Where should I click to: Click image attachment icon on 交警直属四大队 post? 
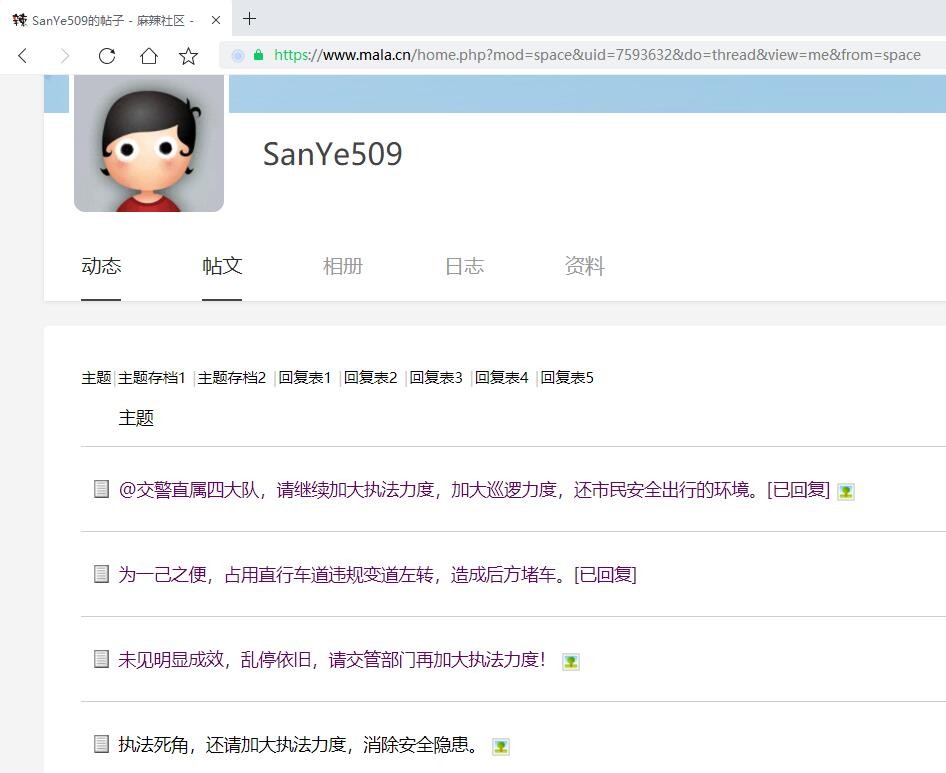click(846, 491)
